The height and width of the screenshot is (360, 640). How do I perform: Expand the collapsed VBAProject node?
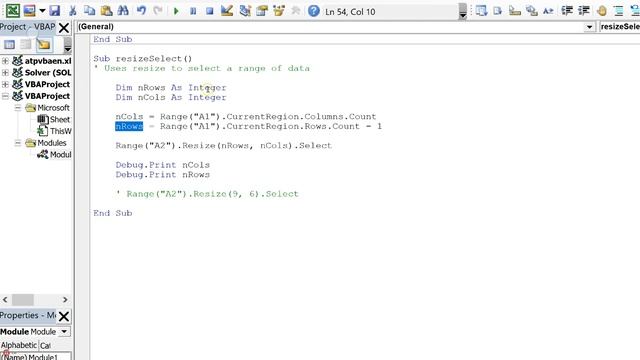(x=5, y=84)
